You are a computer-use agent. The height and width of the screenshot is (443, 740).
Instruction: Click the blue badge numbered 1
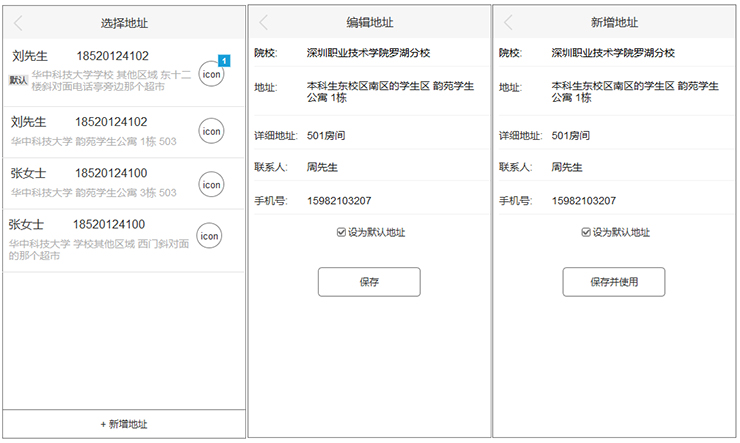[x=224, y=61]
